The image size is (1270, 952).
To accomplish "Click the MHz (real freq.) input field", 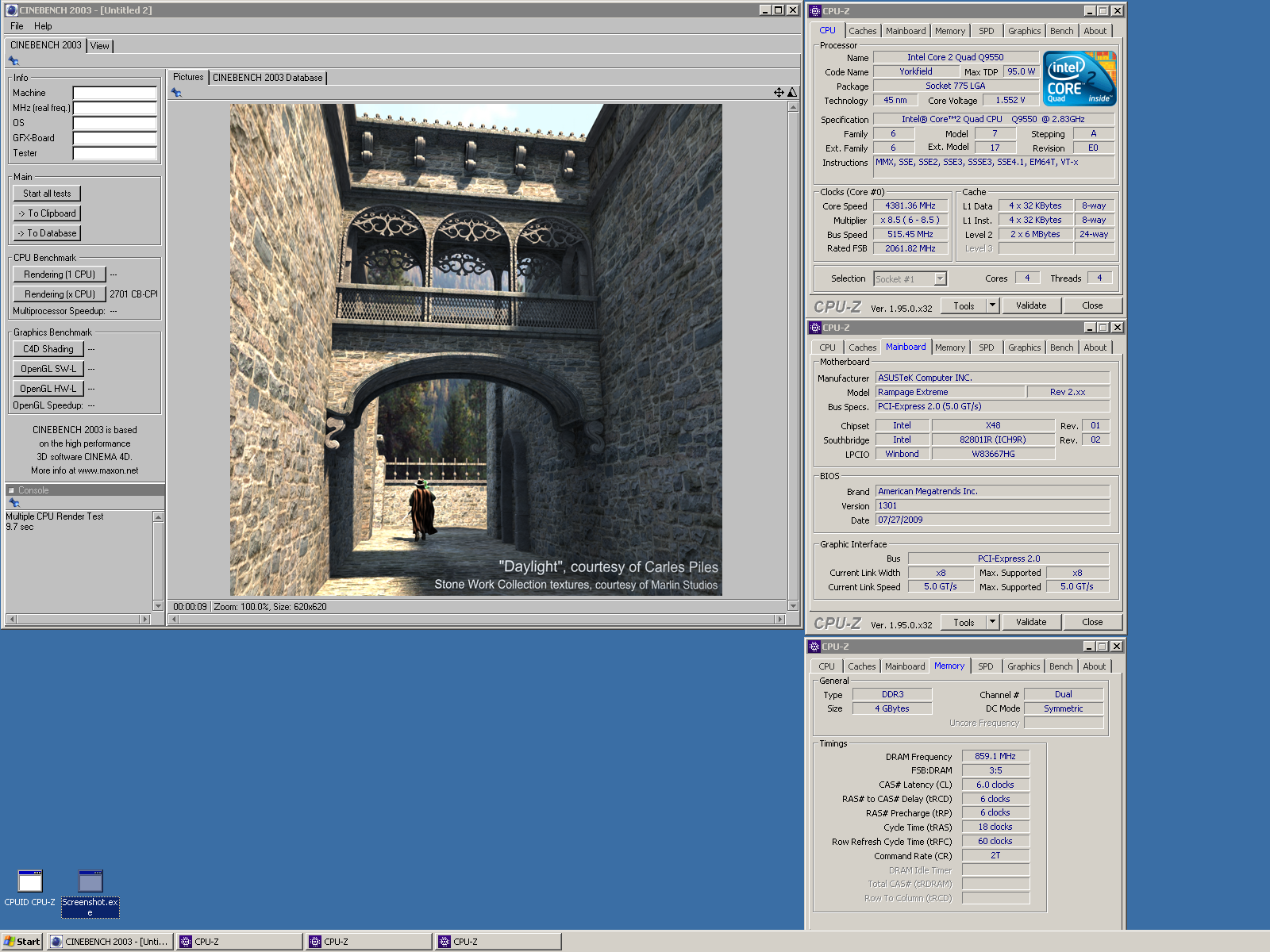I will tap(115, 108).
